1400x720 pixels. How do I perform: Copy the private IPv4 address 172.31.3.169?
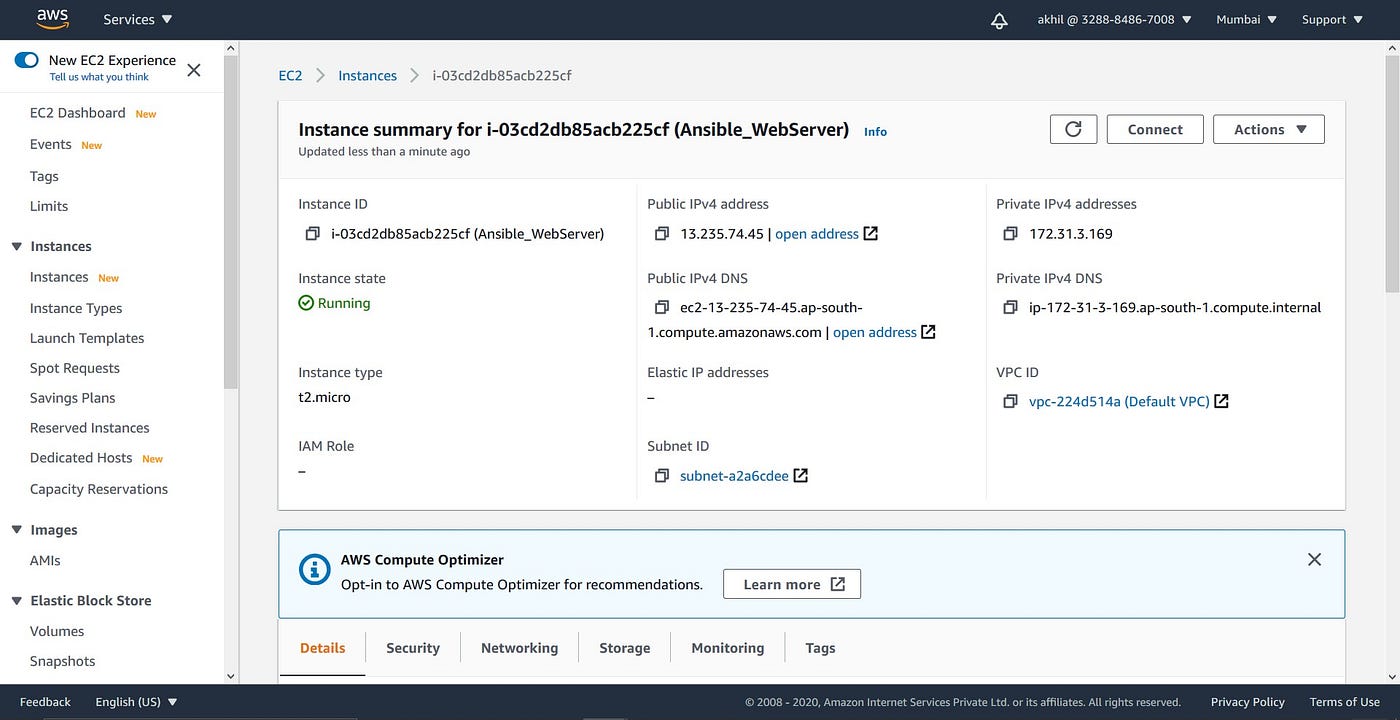1010,234
